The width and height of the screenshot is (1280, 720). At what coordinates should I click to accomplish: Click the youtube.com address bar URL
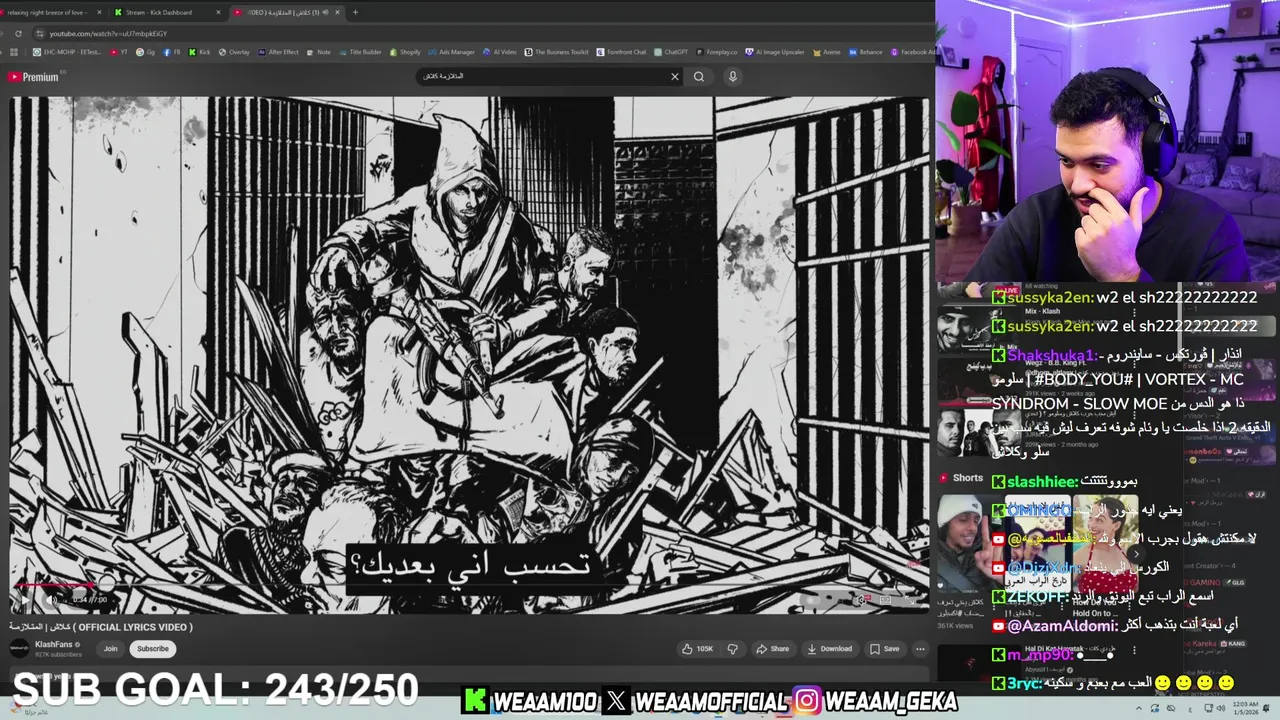pos(108,33)
